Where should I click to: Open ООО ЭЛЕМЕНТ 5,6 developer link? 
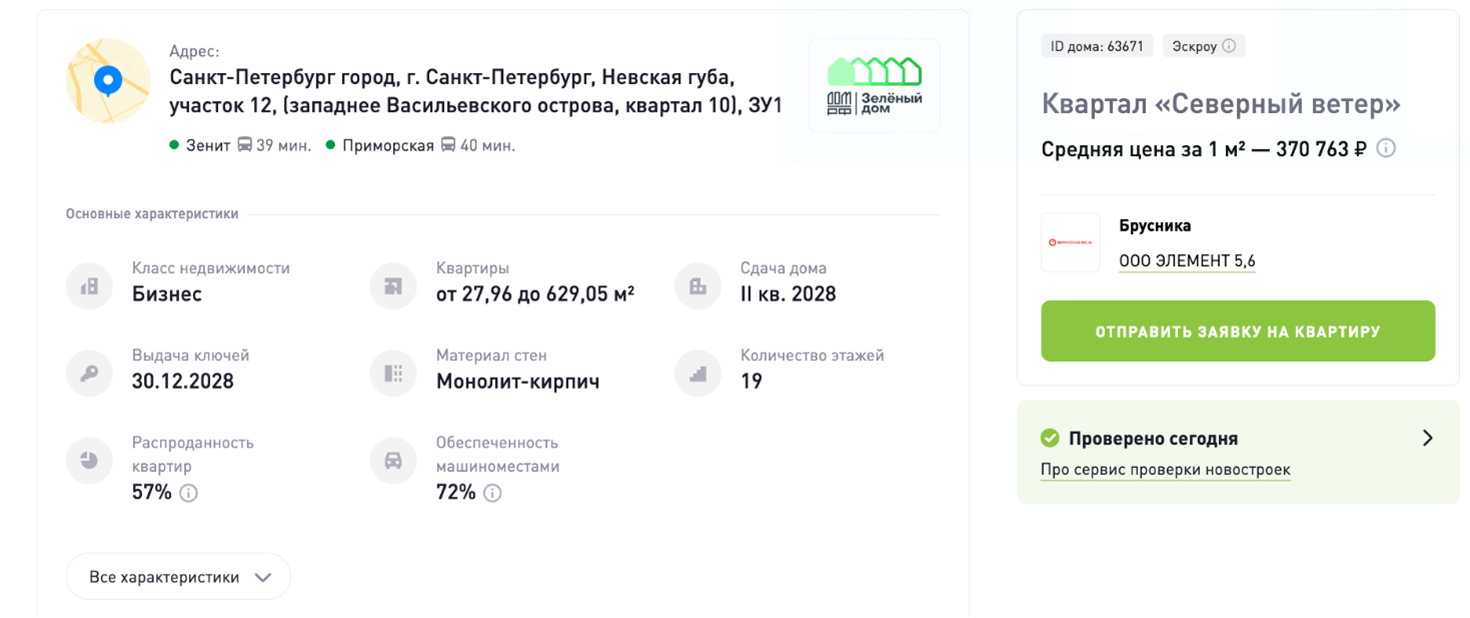click(x=1187, y=261)
